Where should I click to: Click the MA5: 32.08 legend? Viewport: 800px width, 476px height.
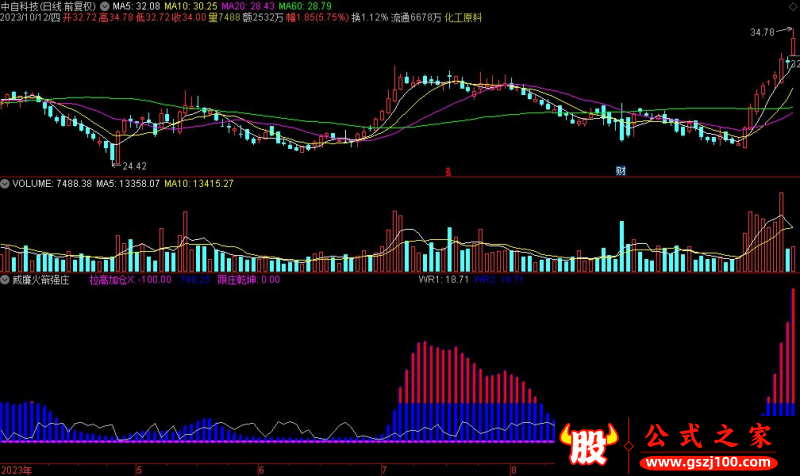[x=136, y=7]
